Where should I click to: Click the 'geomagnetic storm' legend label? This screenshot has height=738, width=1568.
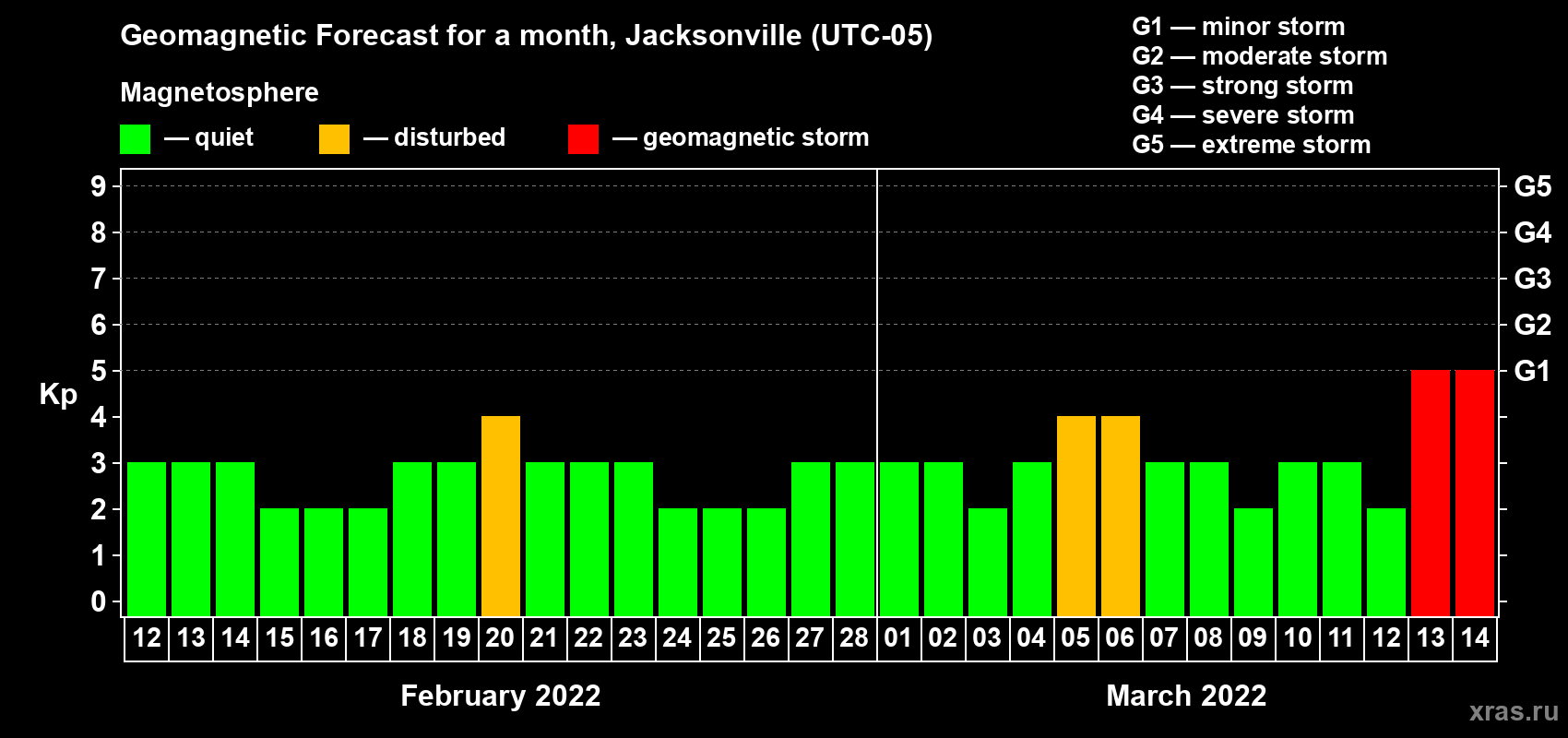pyautogui.click(x=756, y=138)
